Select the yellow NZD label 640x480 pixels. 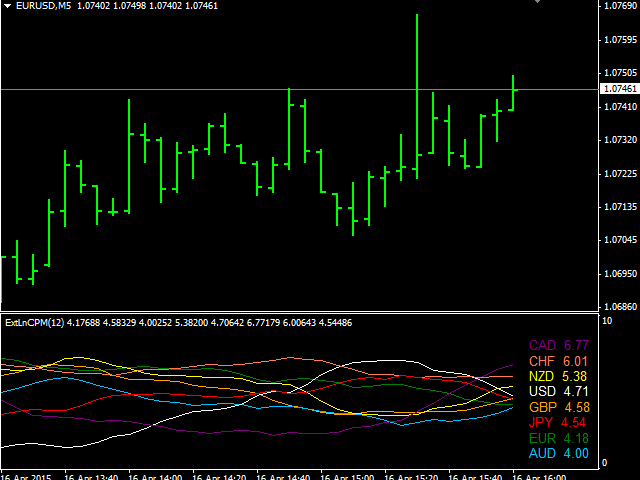coord(542,376)
